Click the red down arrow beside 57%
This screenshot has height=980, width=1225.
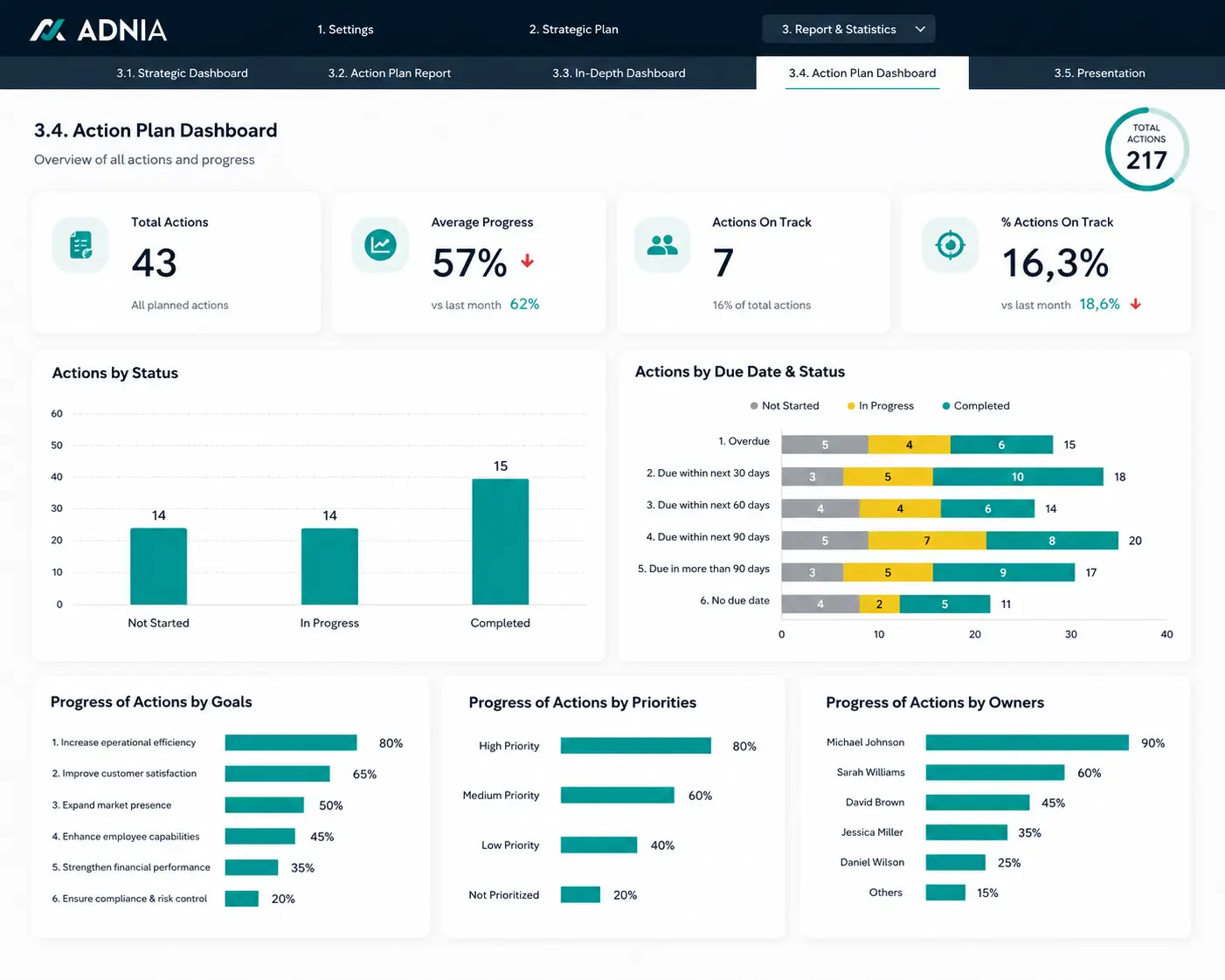[x=527, y=261]
